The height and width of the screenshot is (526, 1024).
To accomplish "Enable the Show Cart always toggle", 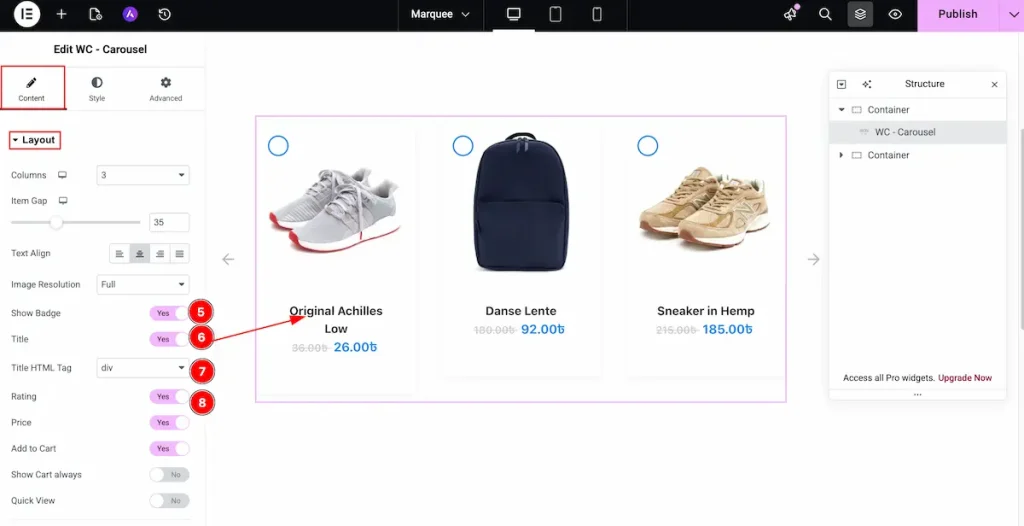I will pos(168,475).
